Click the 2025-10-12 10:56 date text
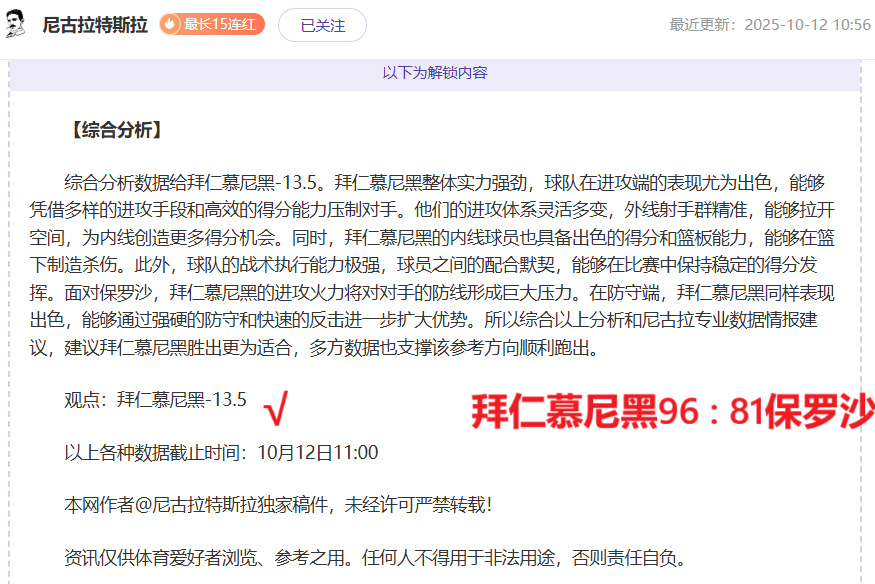Viewport: 875px width, 584px height. pos(807,25)
